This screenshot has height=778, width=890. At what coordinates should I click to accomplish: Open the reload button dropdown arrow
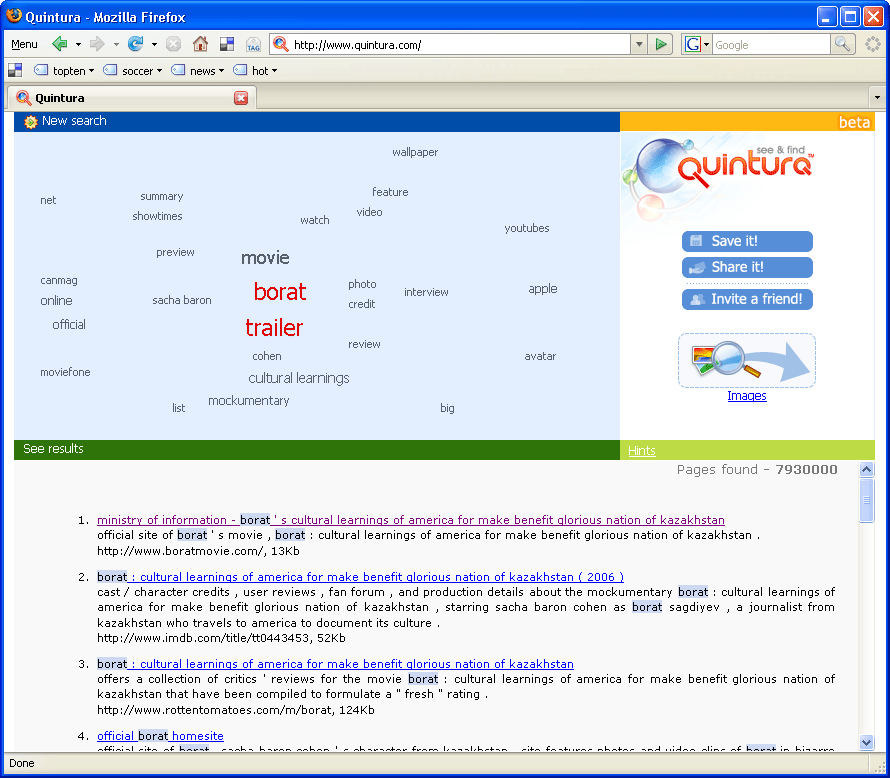tap(154, 44)
